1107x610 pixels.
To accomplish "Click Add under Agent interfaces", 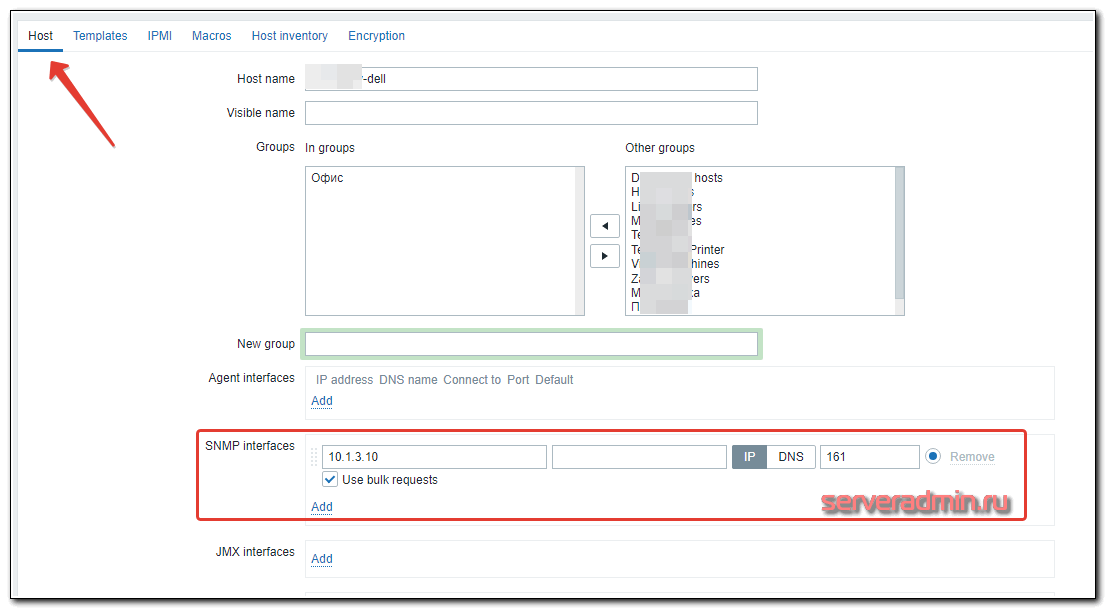I will pyautogui.click(x=322, y=401).
